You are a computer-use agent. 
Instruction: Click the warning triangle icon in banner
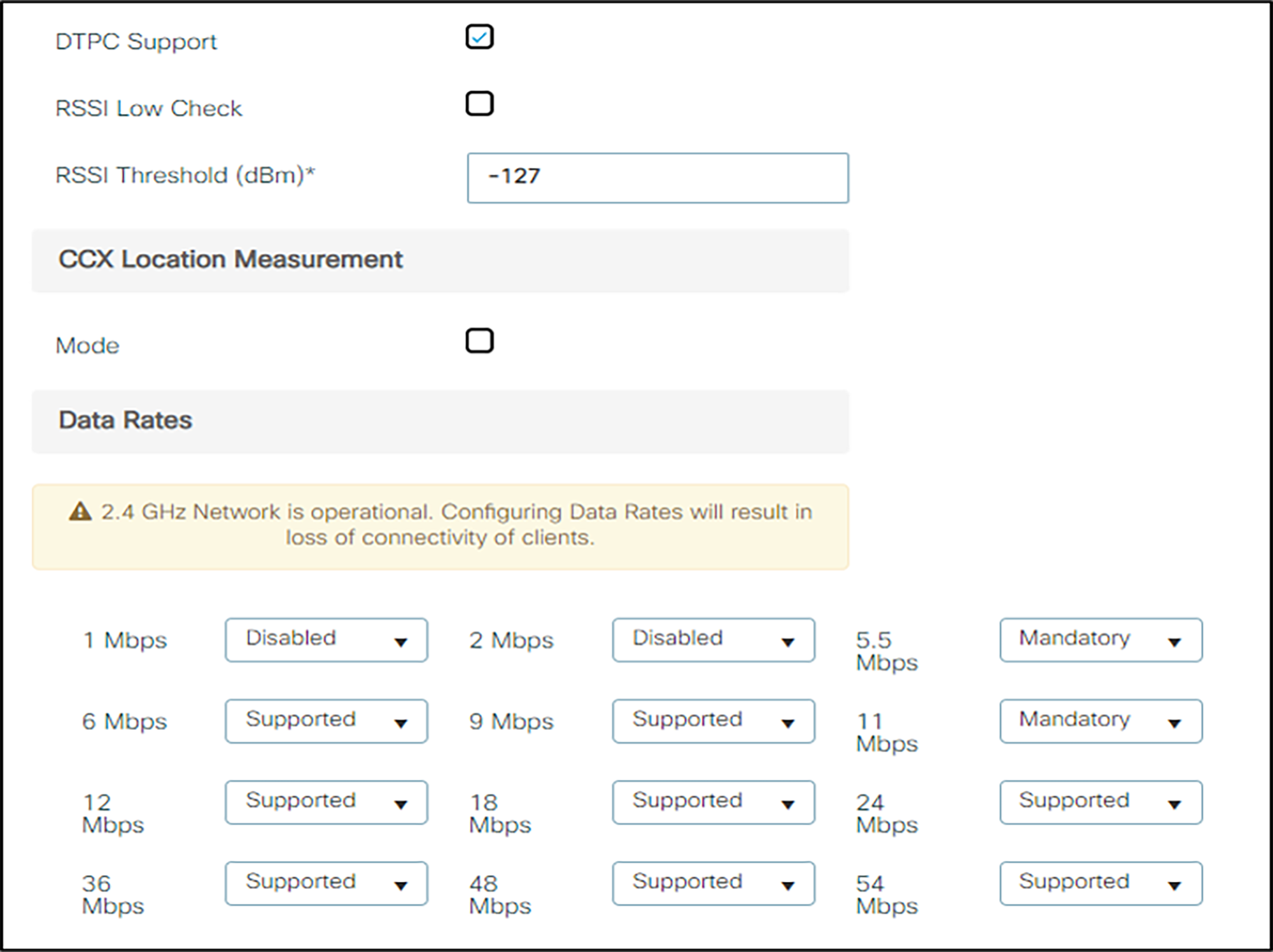point(80,512)
